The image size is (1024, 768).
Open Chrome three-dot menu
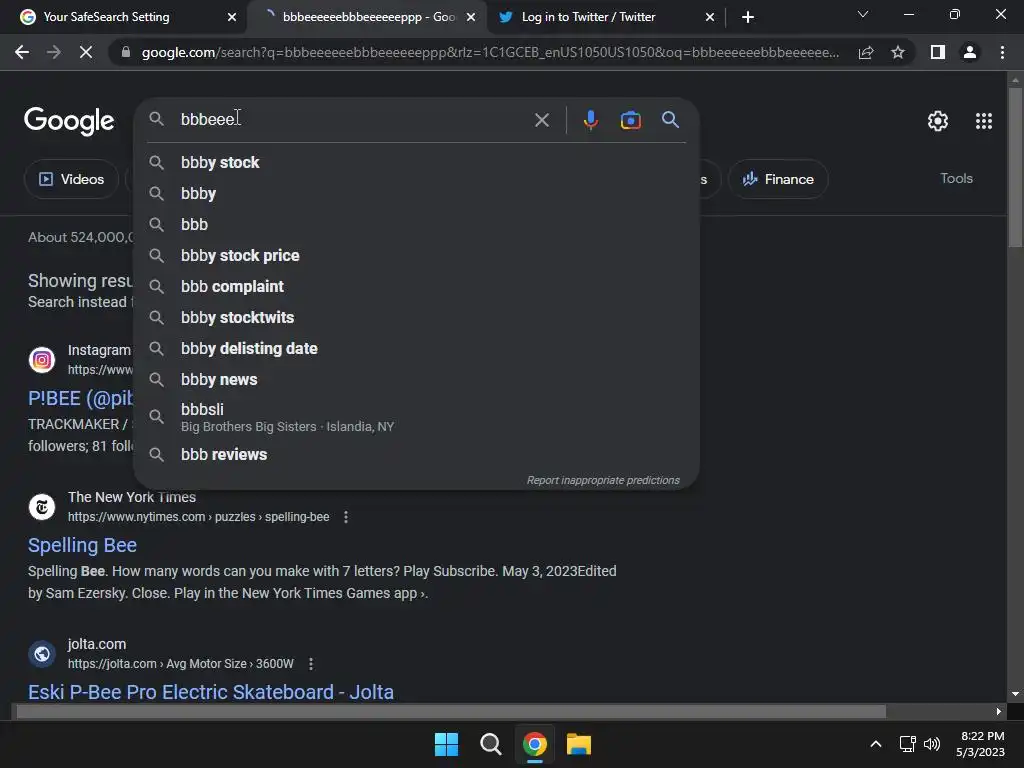[1002, 52]
